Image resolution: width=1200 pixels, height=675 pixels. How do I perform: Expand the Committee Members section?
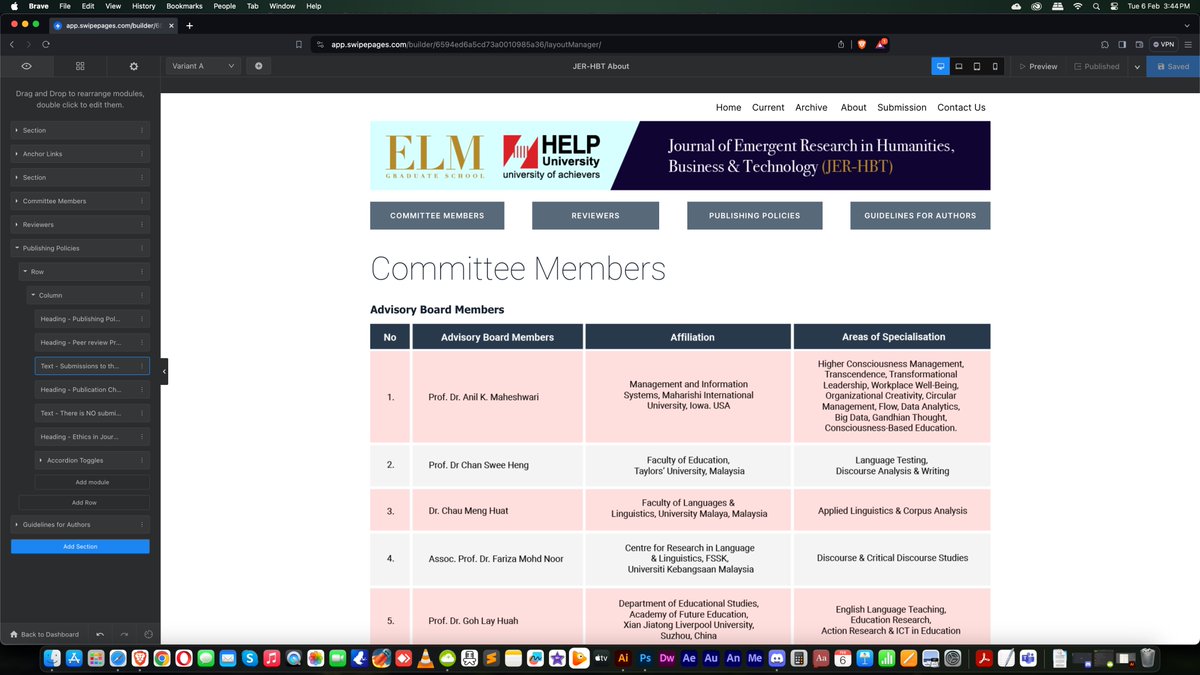pyautogui.click(x=17, y=201)
